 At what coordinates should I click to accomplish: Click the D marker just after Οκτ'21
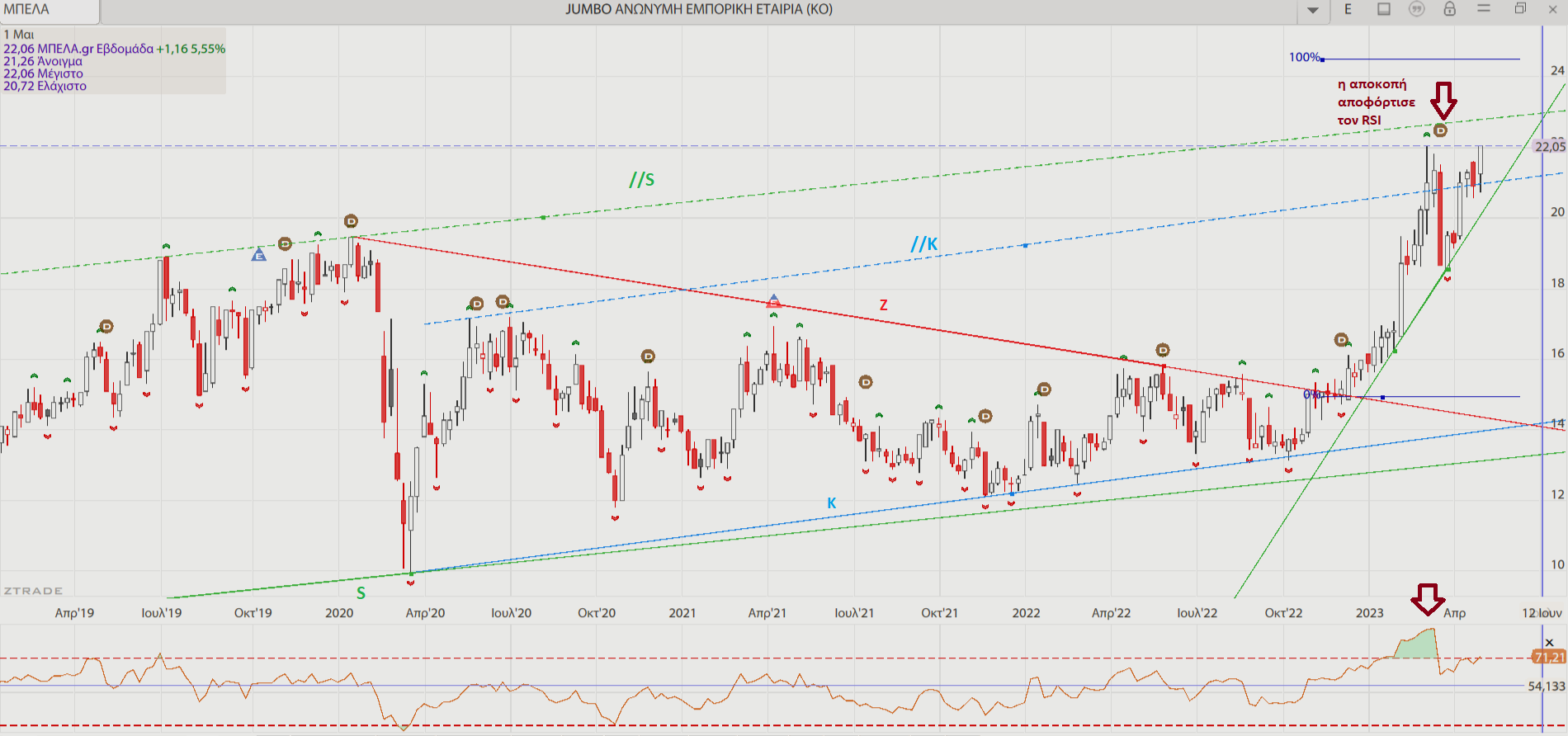tap(985, 416)
